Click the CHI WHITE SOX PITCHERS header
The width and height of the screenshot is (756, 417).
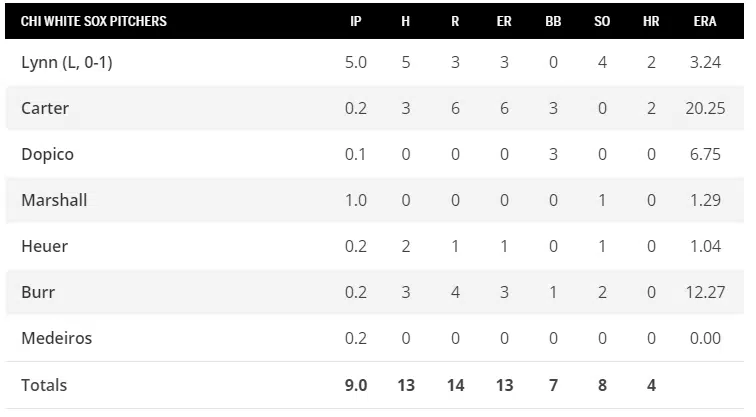point(94,21)
